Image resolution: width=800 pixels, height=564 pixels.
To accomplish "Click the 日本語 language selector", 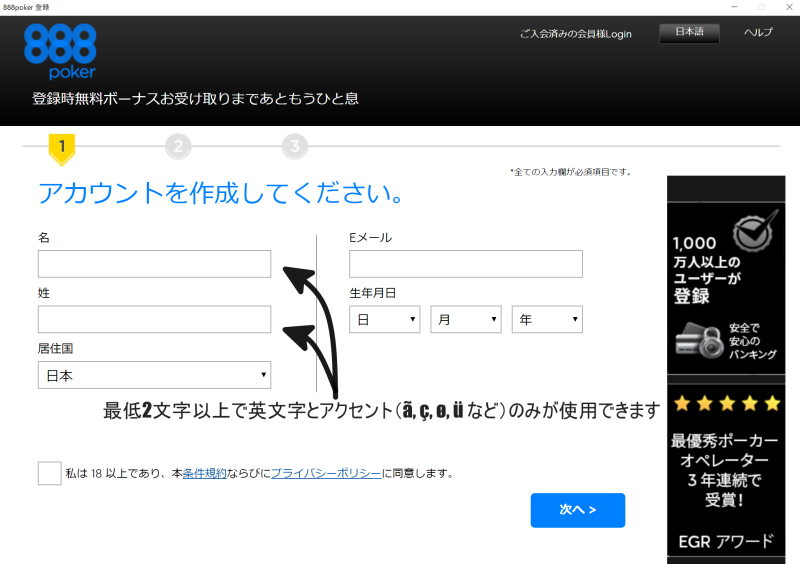I will point(689,33).
